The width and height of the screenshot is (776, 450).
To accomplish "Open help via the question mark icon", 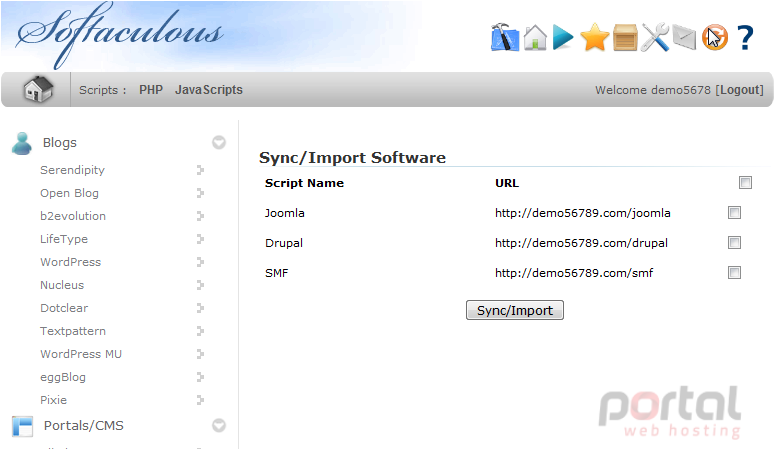I will [745, 38].
